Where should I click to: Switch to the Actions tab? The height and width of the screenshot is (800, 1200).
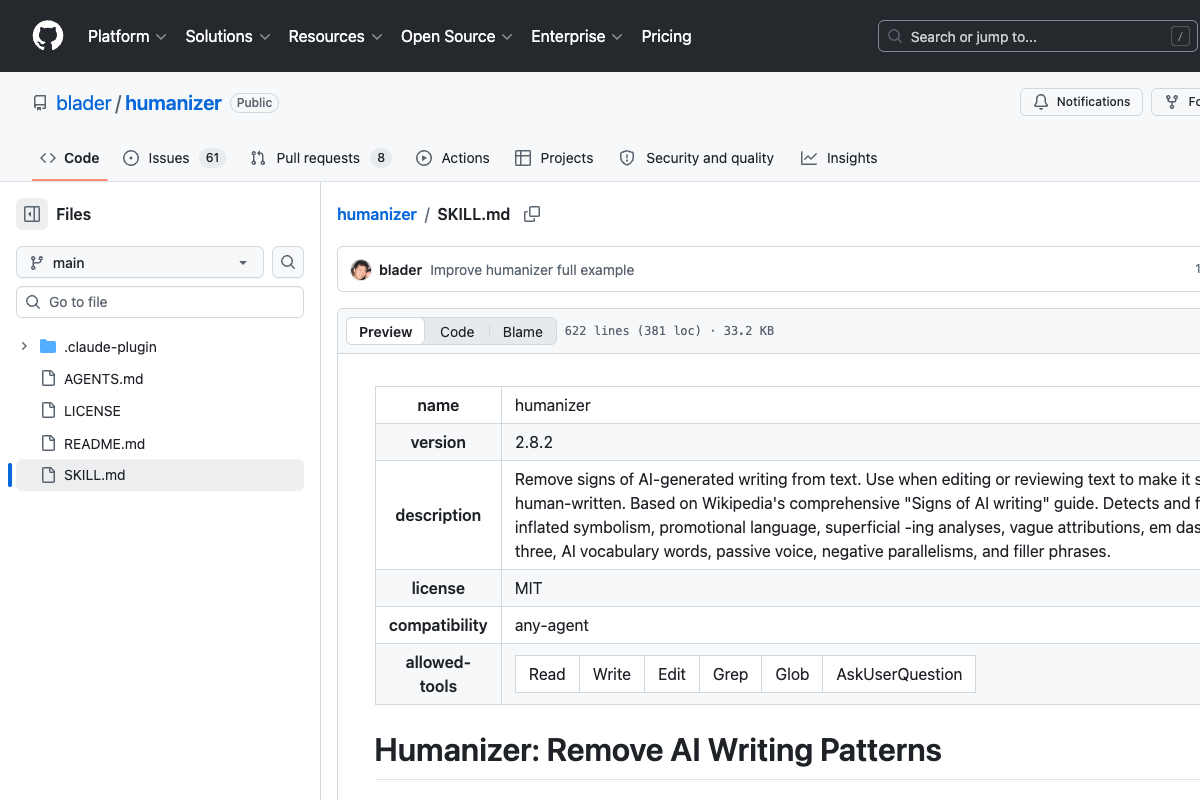pyautogui.click(x=453, y=158)
